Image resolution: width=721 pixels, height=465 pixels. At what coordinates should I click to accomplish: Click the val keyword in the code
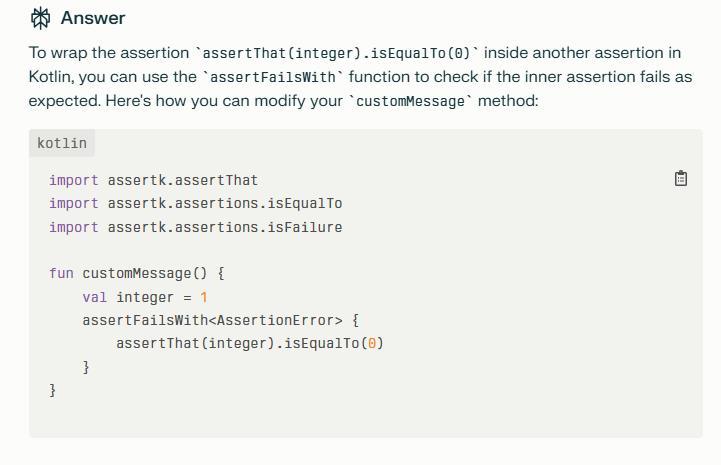(95, 297)
